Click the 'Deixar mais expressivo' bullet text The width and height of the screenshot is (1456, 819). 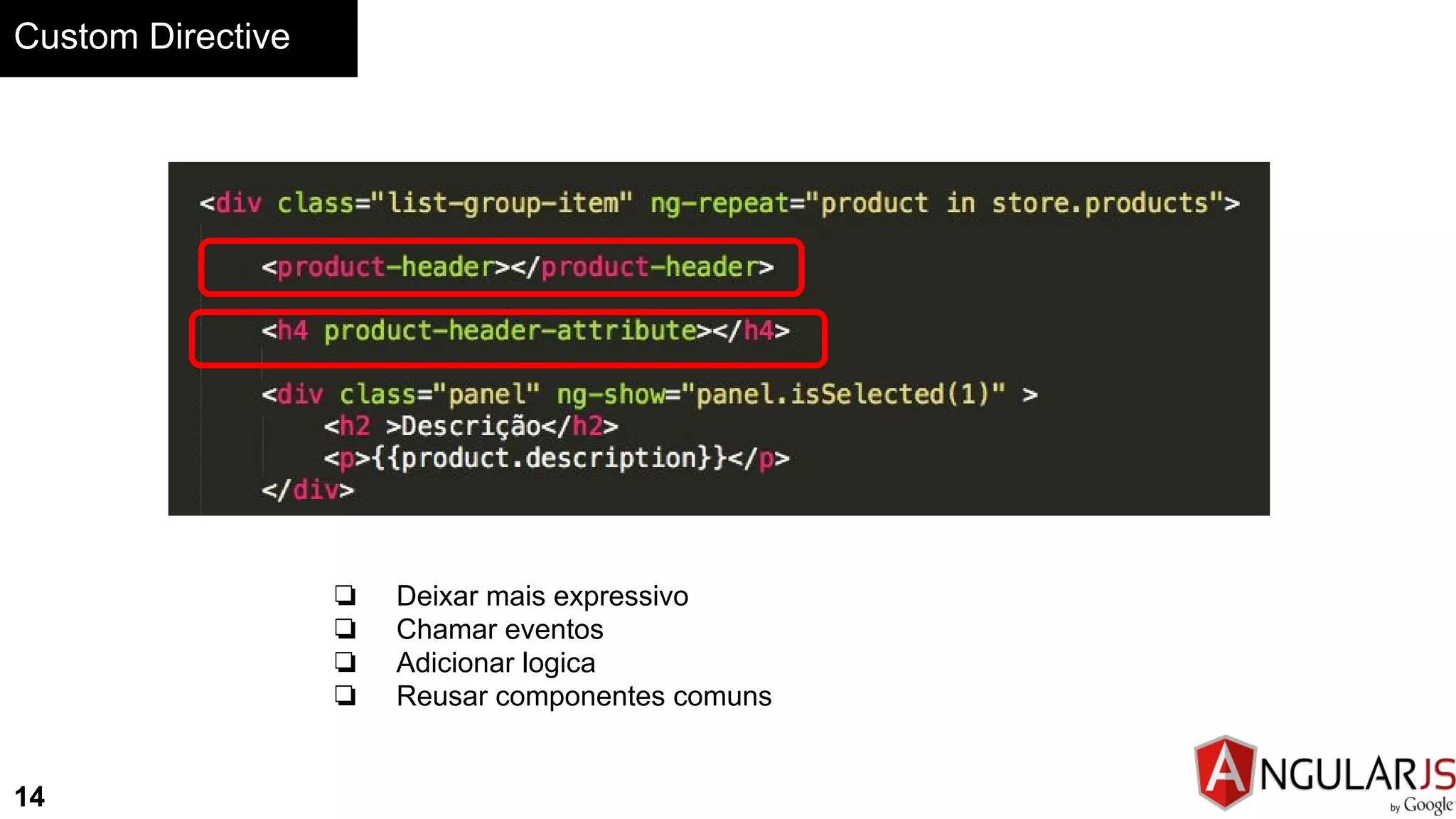tap(542, 596)
